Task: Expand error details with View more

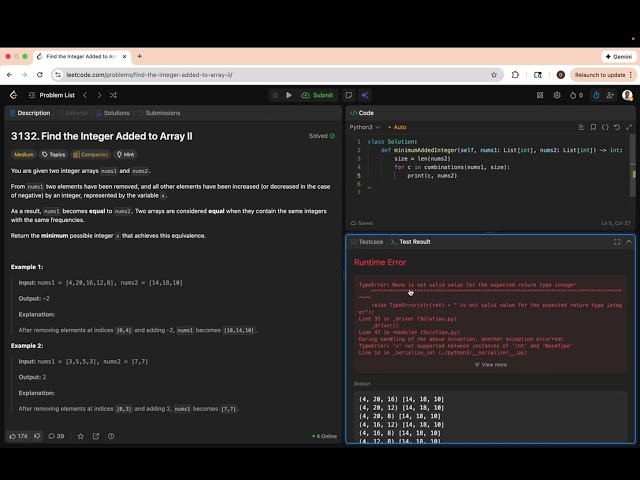Action: coord(490,364)
